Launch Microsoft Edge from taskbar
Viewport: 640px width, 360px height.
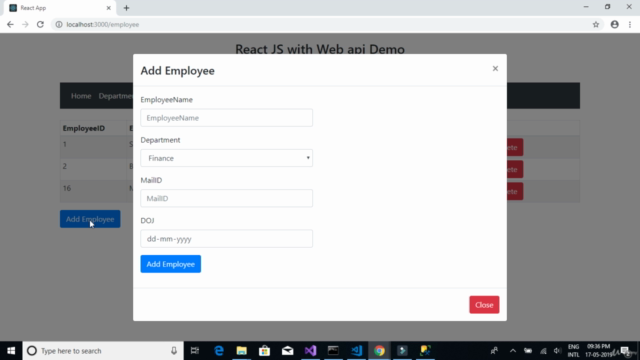point(219,351)
